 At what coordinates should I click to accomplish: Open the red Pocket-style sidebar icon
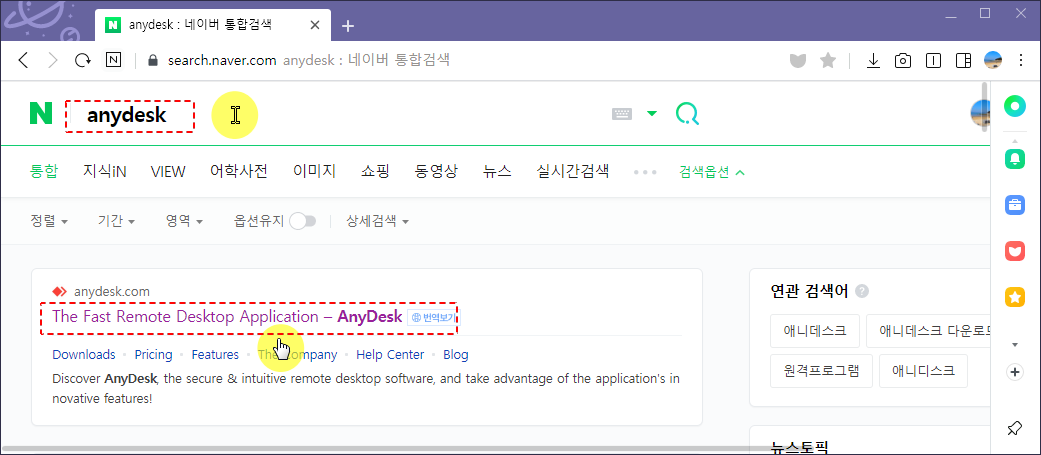point(1014,251)
